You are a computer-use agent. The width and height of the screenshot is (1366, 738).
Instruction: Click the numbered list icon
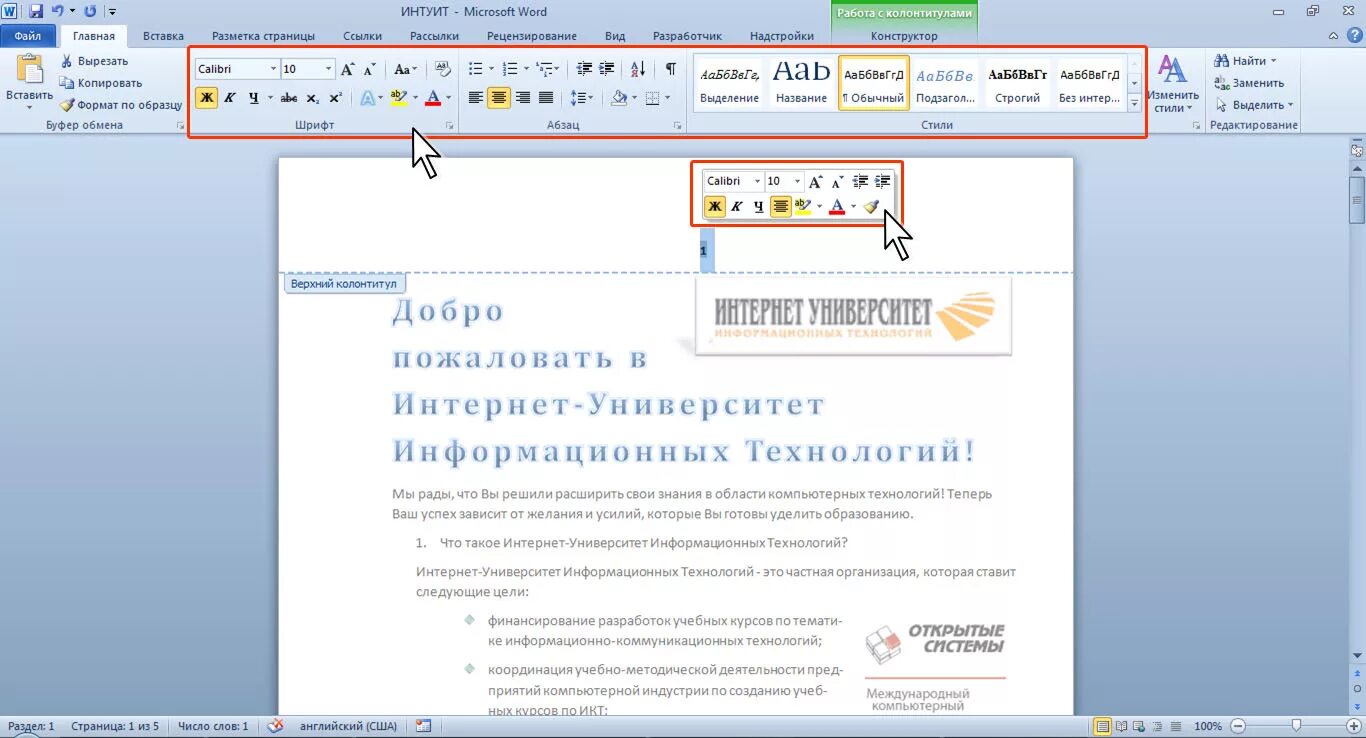point(509,69)
